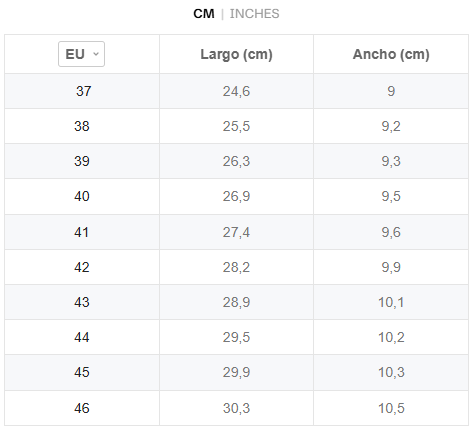Select the size 38 row
This screenshot has width=475, height=433.
[x=236, y=126]
